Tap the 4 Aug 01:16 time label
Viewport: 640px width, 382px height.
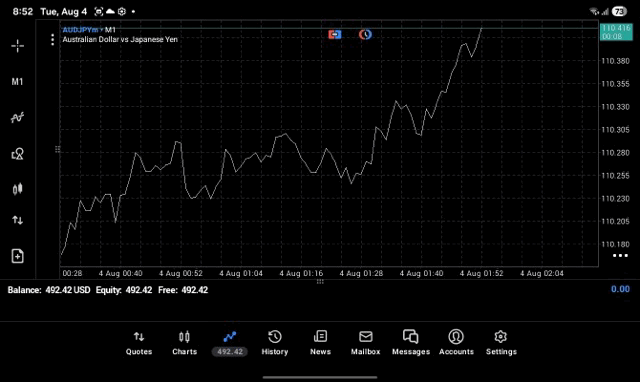[x=301, y=273]
